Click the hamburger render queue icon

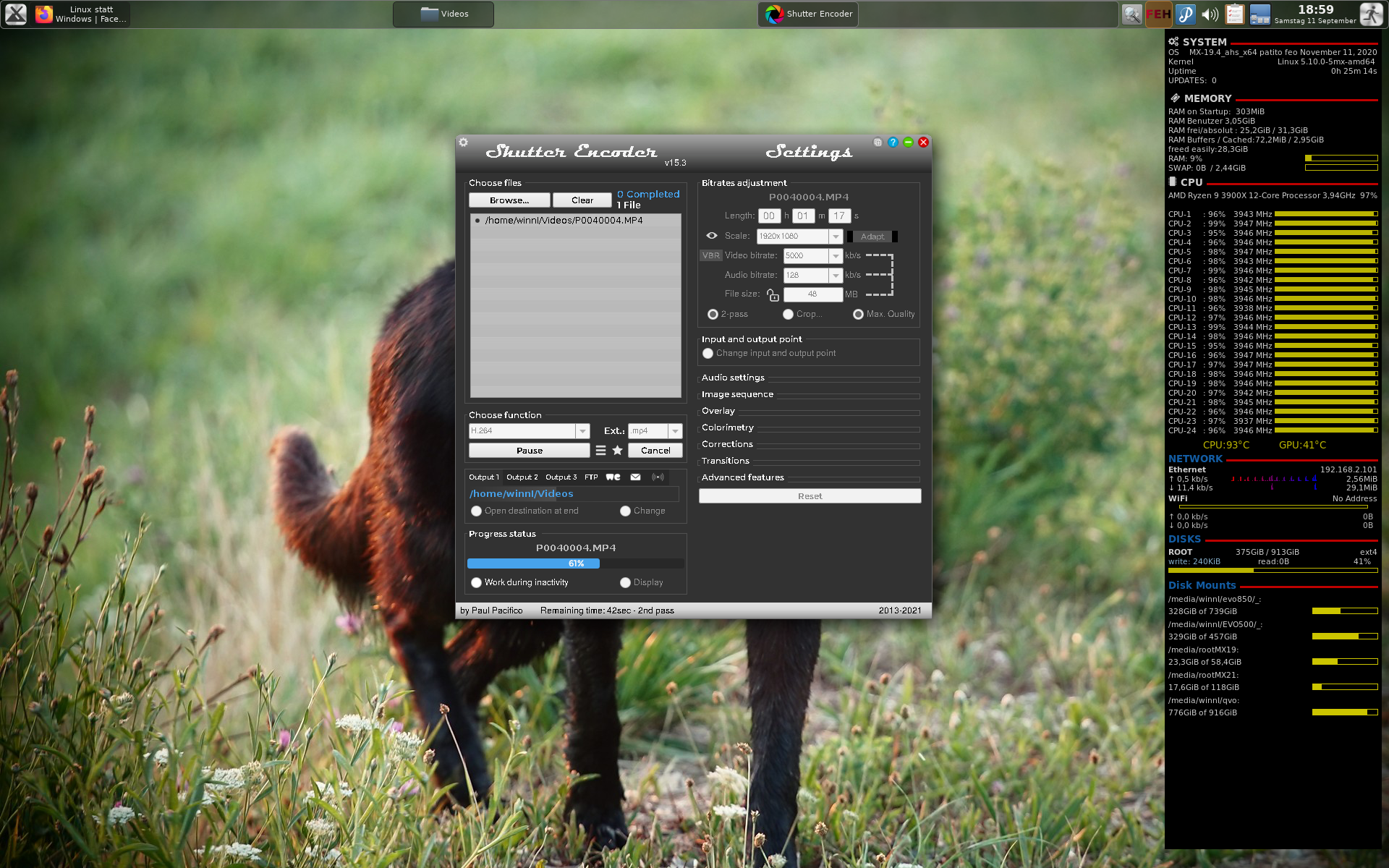600,450
